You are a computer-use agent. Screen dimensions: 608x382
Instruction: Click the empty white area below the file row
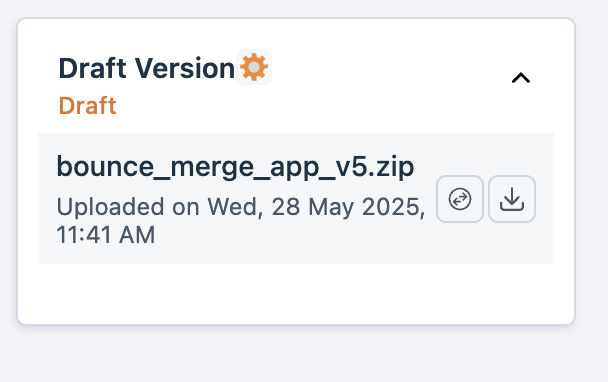pos(296,293)
